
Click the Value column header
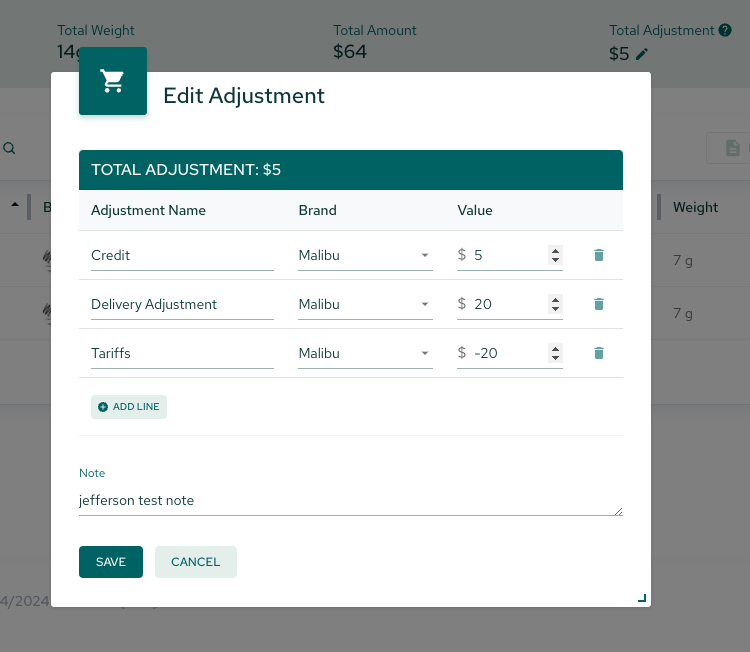pyautogui.click(x=474, y=210)
